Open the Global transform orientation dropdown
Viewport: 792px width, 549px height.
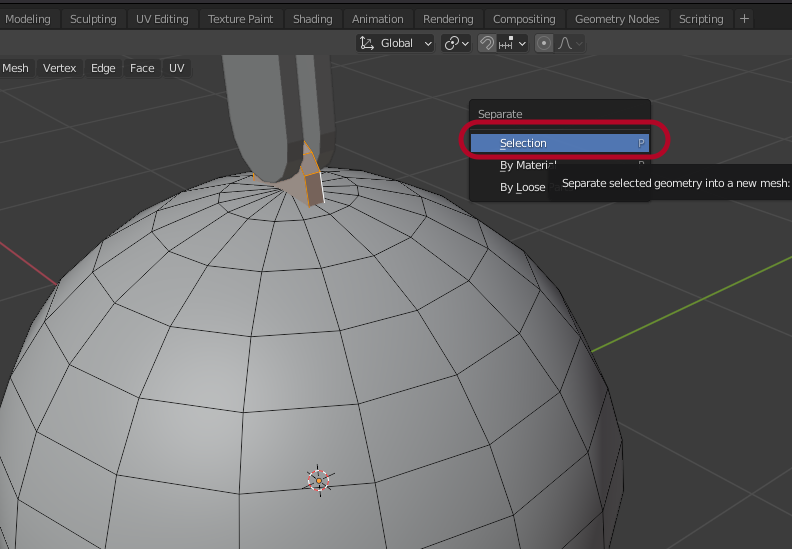pos(395,43)
